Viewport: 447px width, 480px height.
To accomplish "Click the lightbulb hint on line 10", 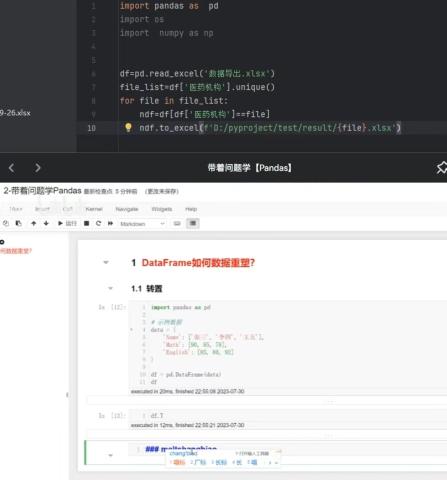I will tap(128, 127).
